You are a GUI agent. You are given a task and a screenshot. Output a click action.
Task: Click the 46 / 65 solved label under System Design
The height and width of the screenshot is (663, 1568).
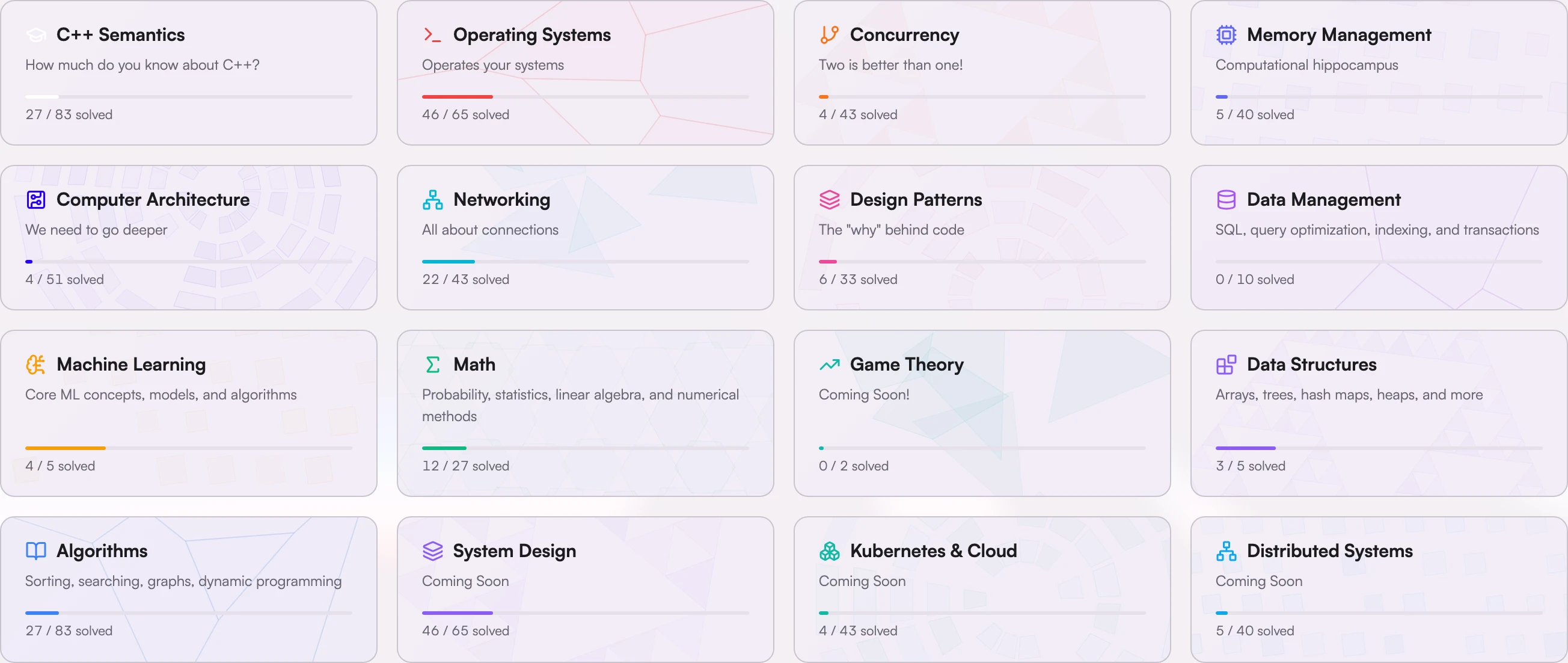pos(466,631)
